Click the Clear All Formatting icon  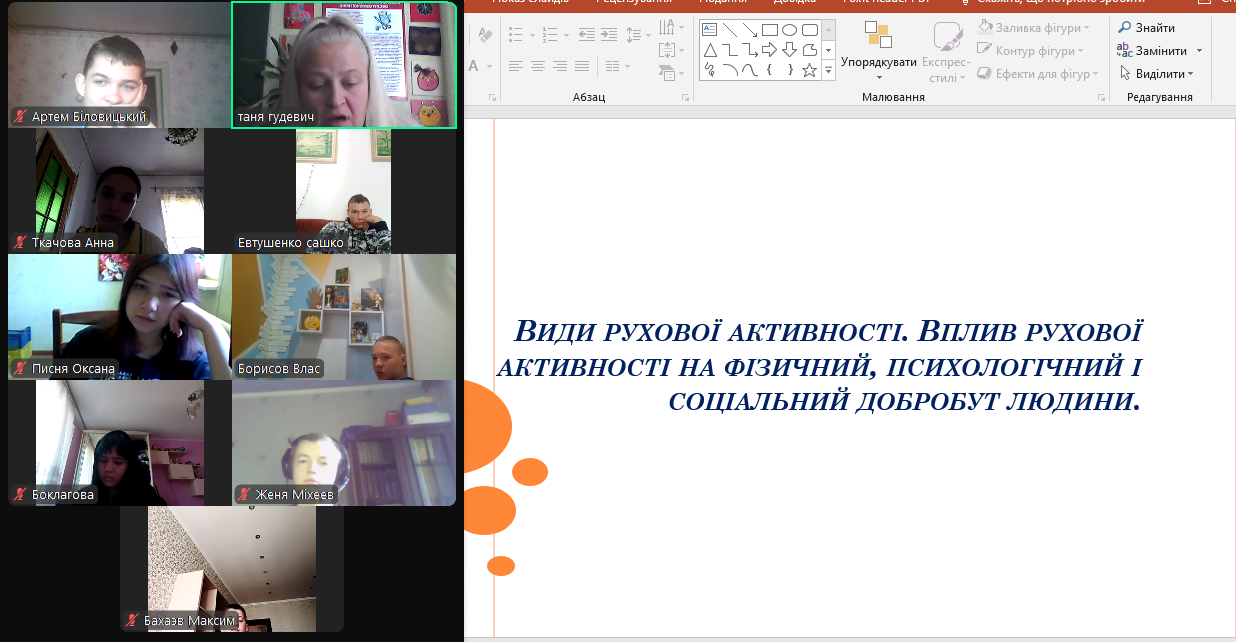coord(486,35)
